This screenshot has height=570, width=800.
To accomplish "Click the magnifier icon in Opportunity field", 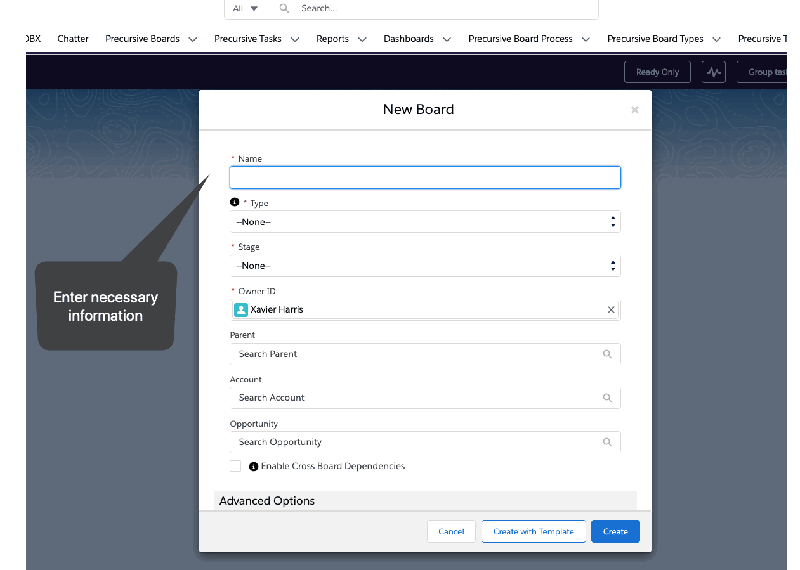I will [607, 442].
